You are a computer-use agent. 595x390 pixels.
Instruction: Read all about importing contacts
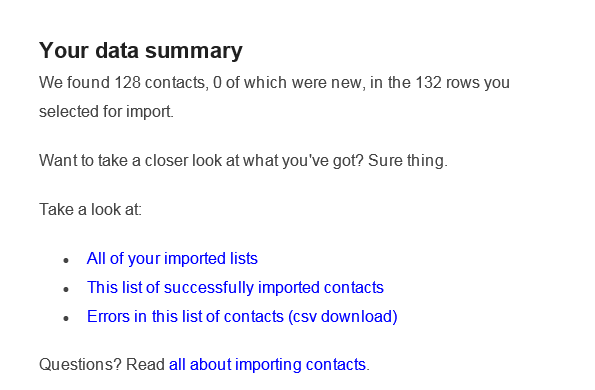[267, 365]
